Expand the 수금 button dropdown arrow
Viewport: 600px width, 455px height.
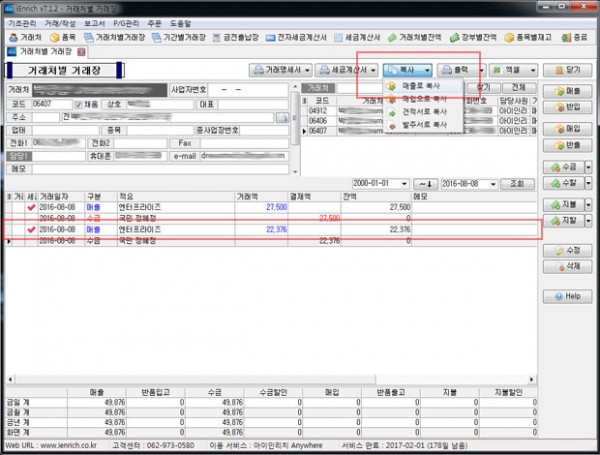tap(589, 165)
